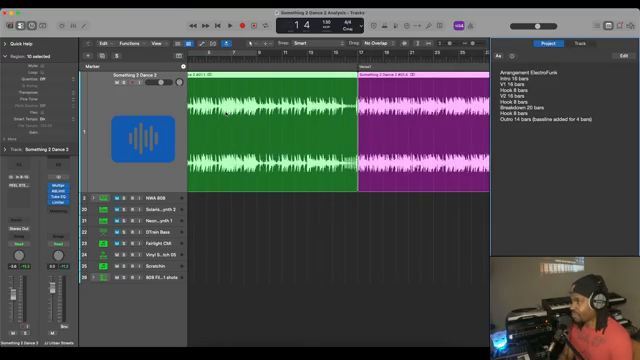Screen dimensions: 640x360
Task: Mute the DTrain Bass track
Action: pos(117,232)
